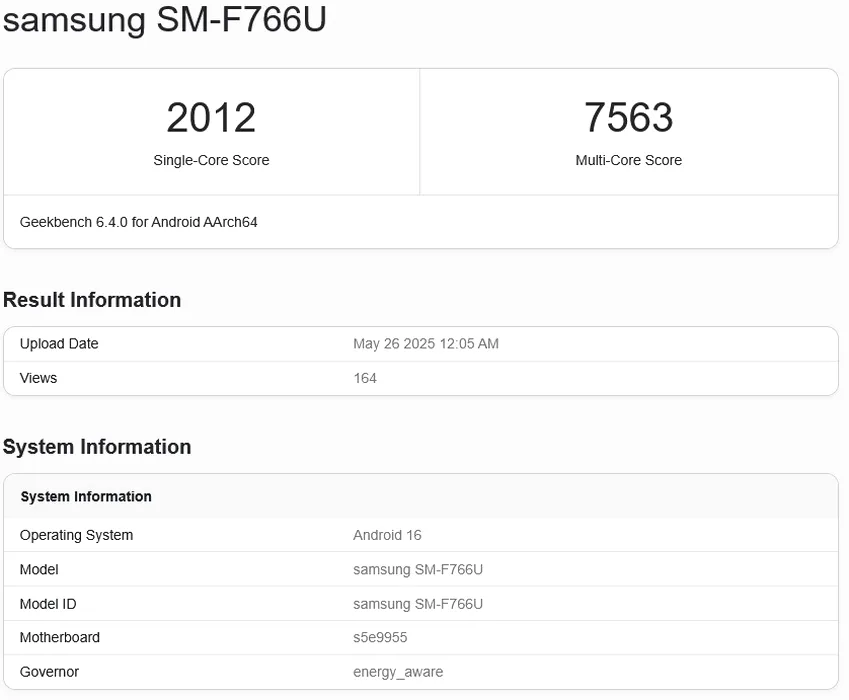
Task: Click the Views row label
Action: click(38, 378)
